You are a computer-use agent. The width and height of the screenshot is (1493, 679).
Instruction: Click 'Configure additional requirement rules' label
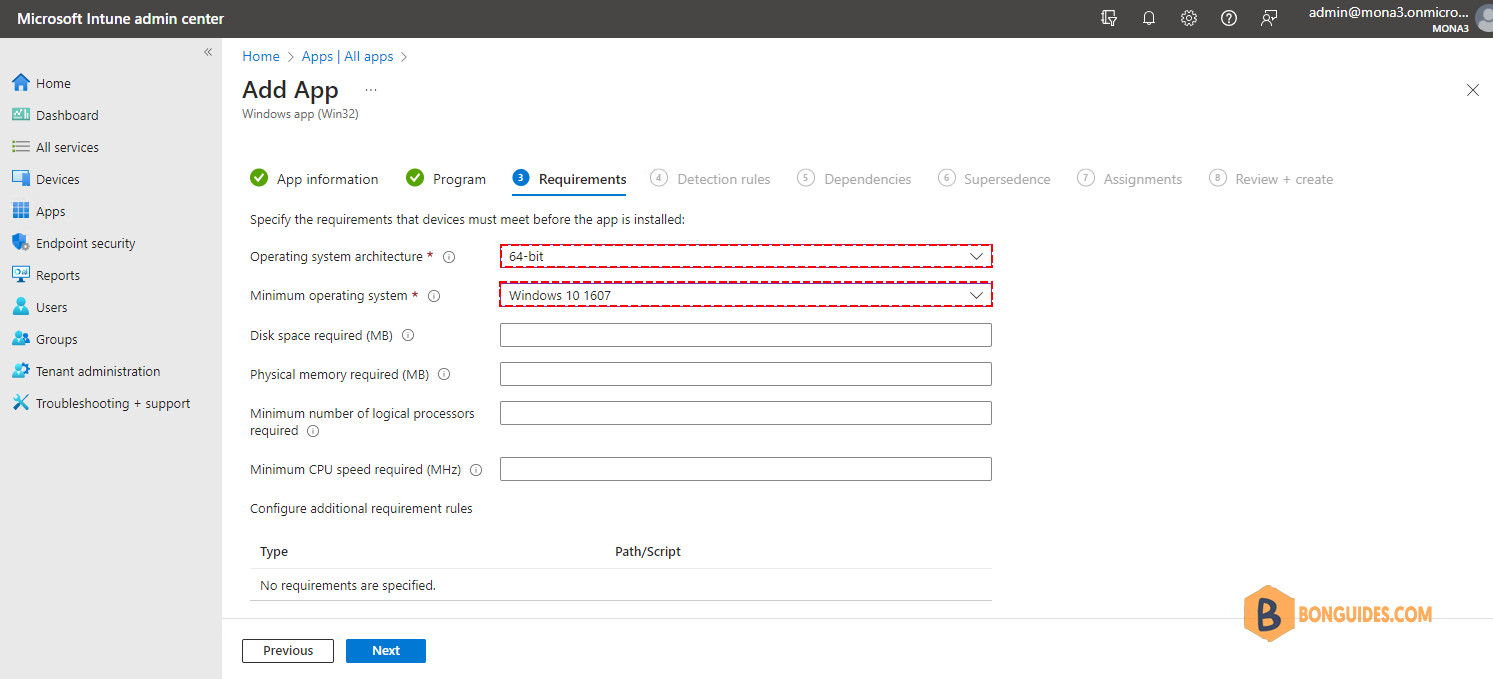pyautogui.click(x=361, y=508)
